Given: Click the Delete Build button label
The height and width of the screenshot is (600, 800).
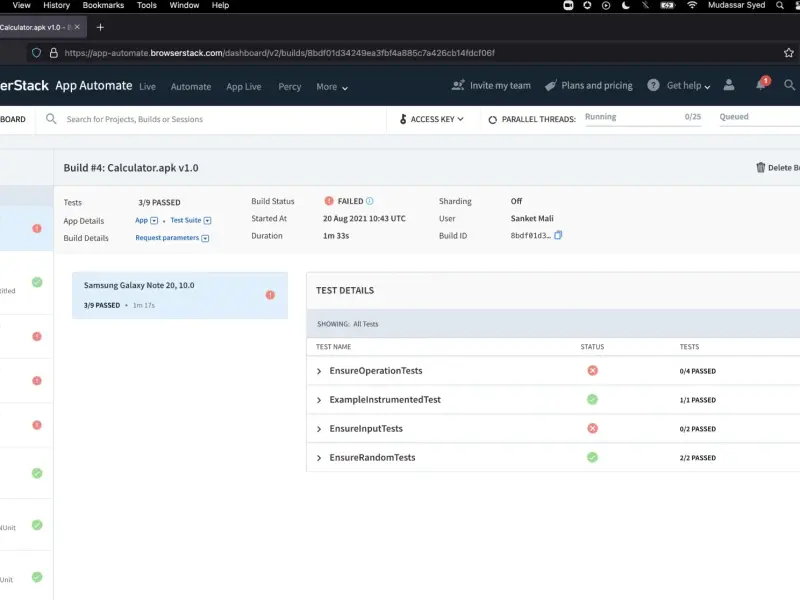Looking at the screenshot, I should tap(784, 167).
